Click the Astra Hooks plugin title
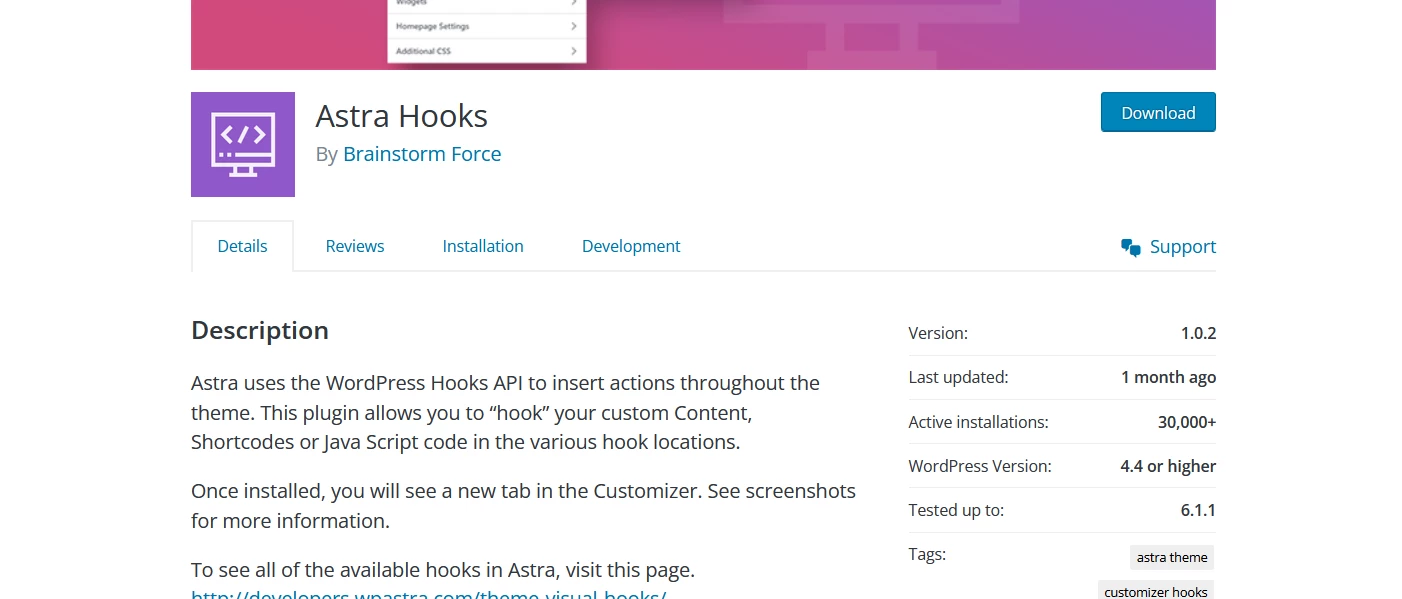1402x599 pixels. (x=402, y=117)
